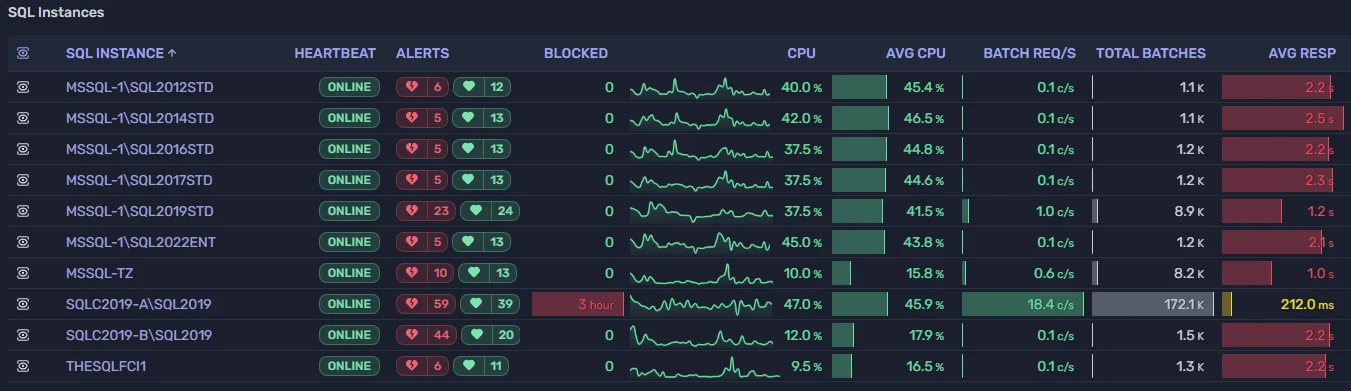Sort by the BATCH REQ/S column header
The image size is (1351, 391).
[x=1030, y=53]
